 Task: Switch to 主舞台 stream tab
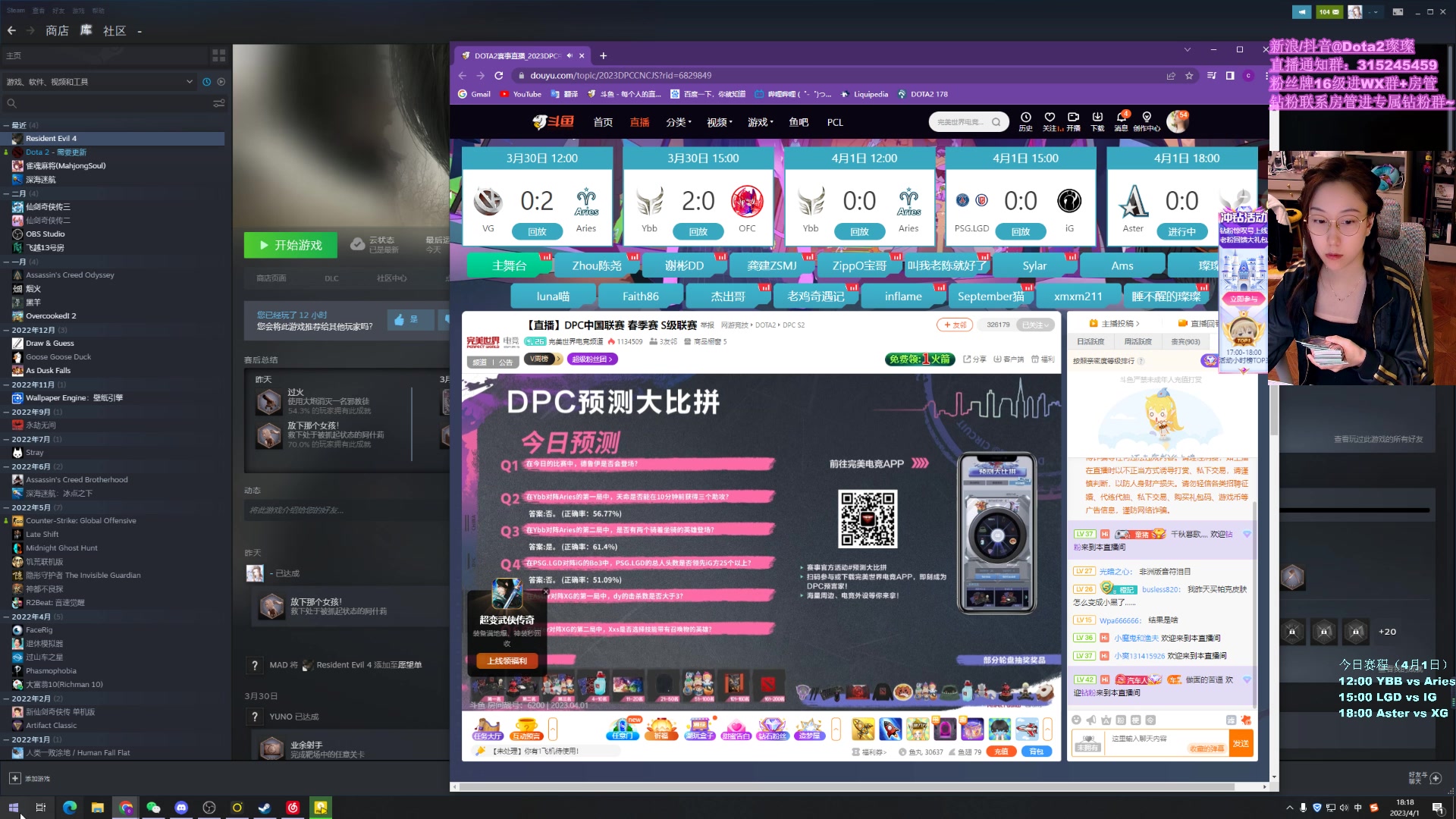[509, 265]
